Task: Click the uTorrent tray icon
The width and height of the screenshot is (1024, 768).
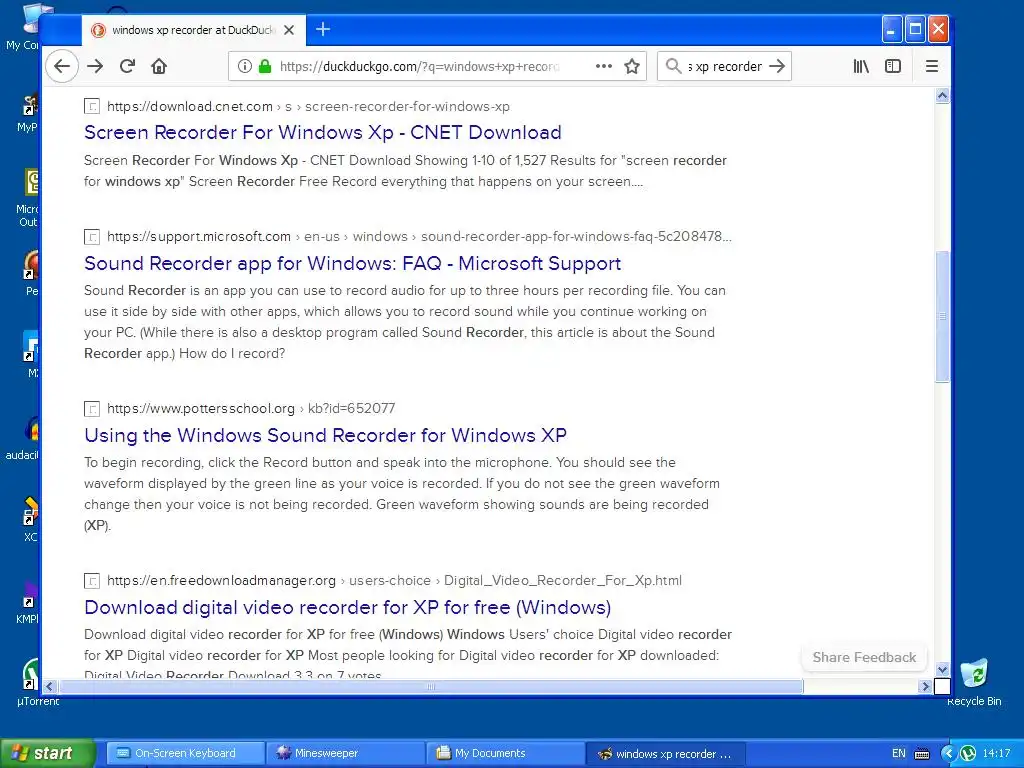Action: (967, 753)
